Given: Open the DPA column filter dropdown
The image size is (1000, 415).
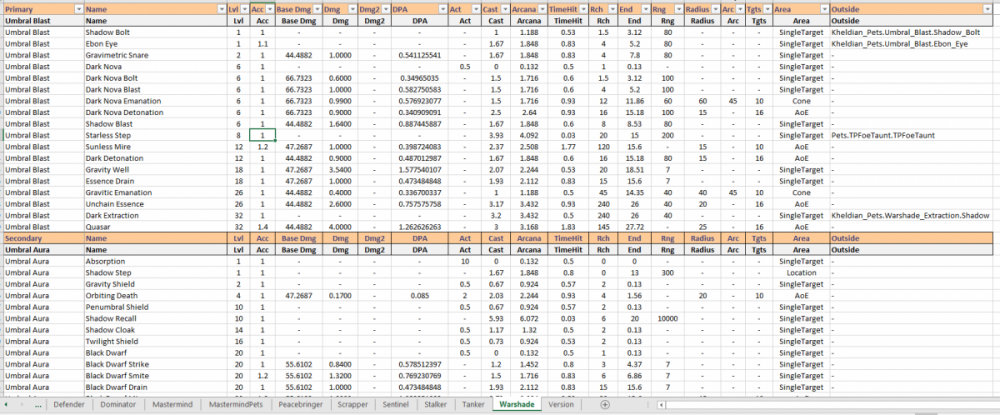Looking at the screenshot, I should pos(440,8).
